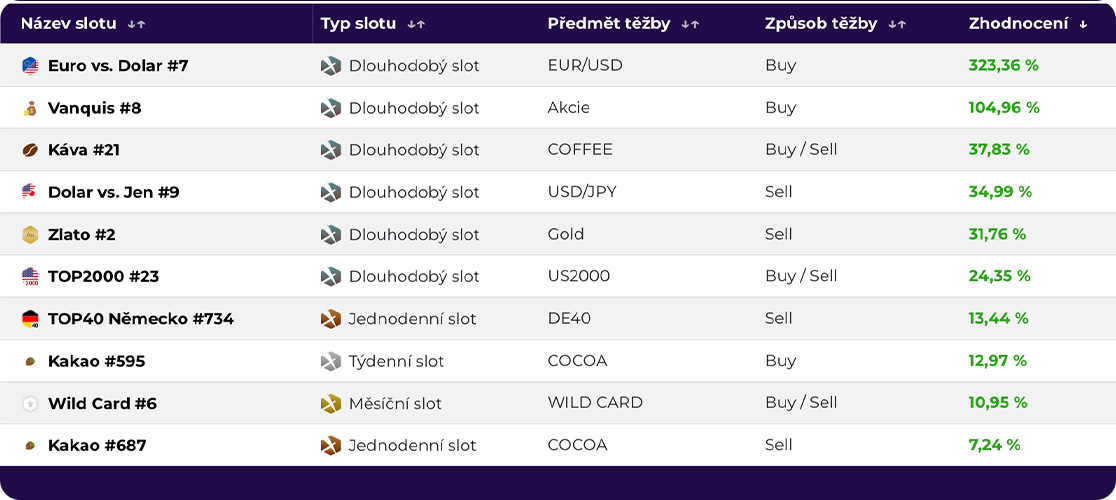
Task: Click the WILD CARD mining subject cell
Action: point(595,403)
